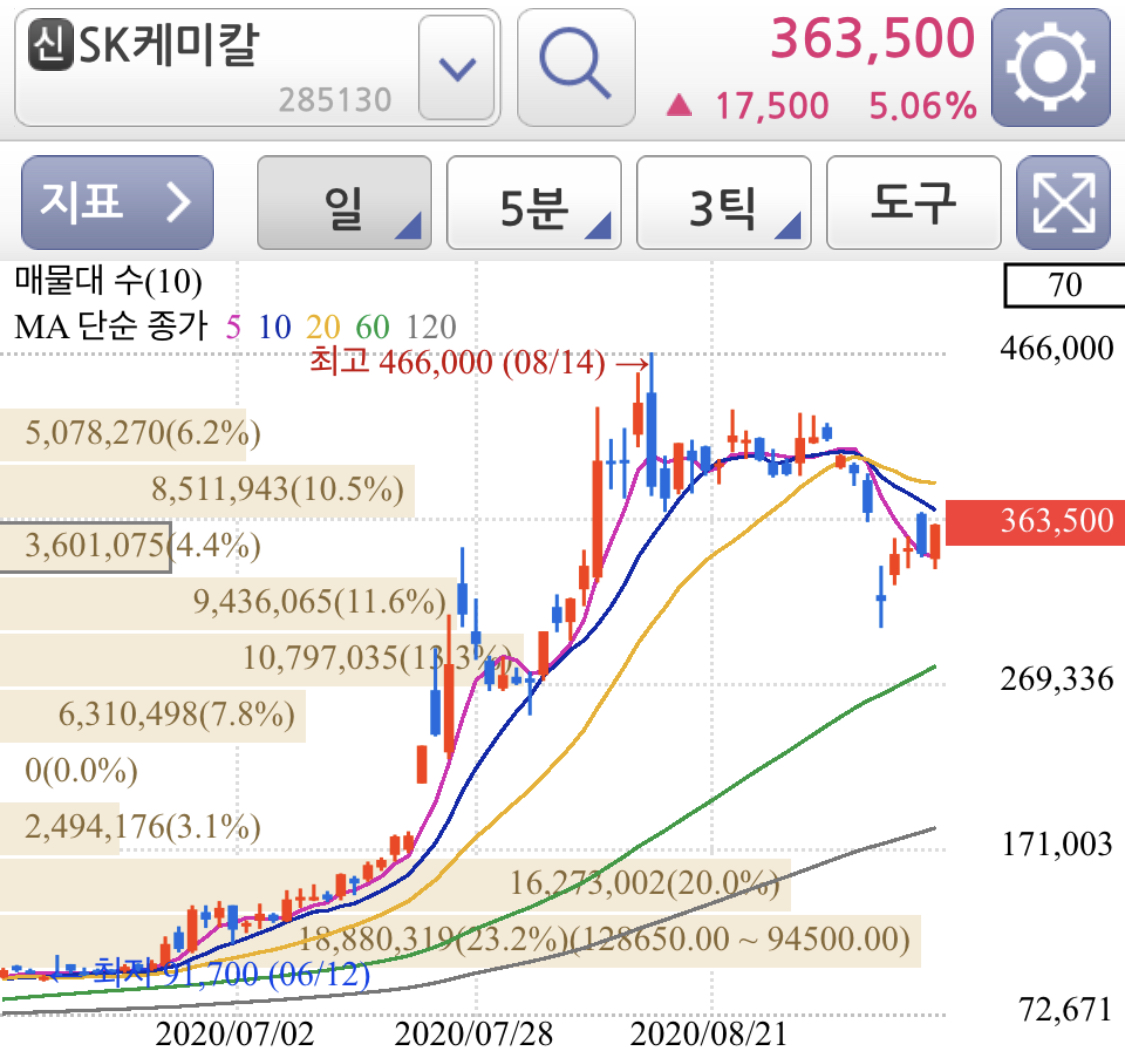Viewport: 1125px width, 1047px height.
Task: Click the 매물대 수(10) label
Action: 108,281
